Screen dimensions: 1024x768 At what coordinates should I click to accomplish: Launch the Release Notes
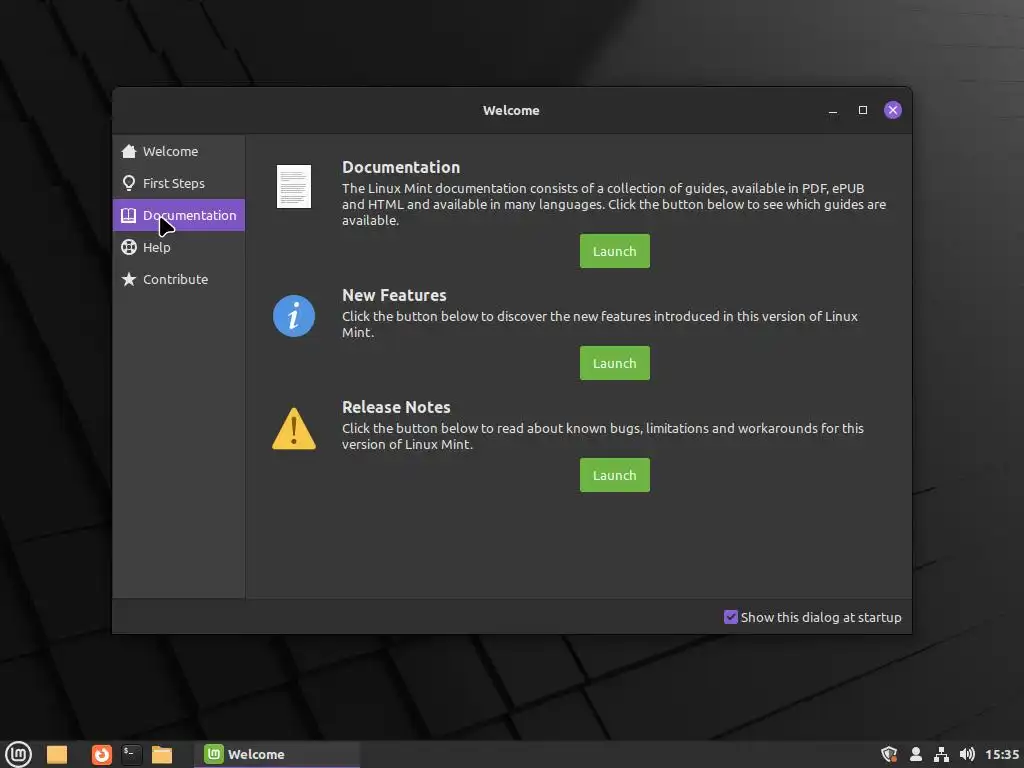(615, 475)
